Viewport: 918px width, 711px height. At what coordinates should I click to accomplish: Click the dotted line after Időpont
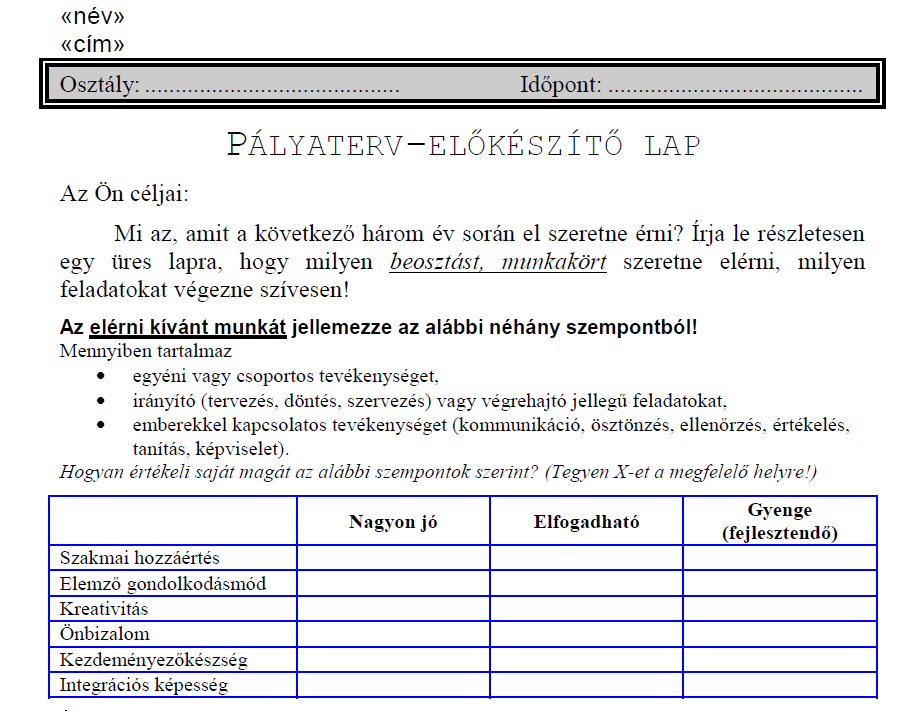click(734, 86)
